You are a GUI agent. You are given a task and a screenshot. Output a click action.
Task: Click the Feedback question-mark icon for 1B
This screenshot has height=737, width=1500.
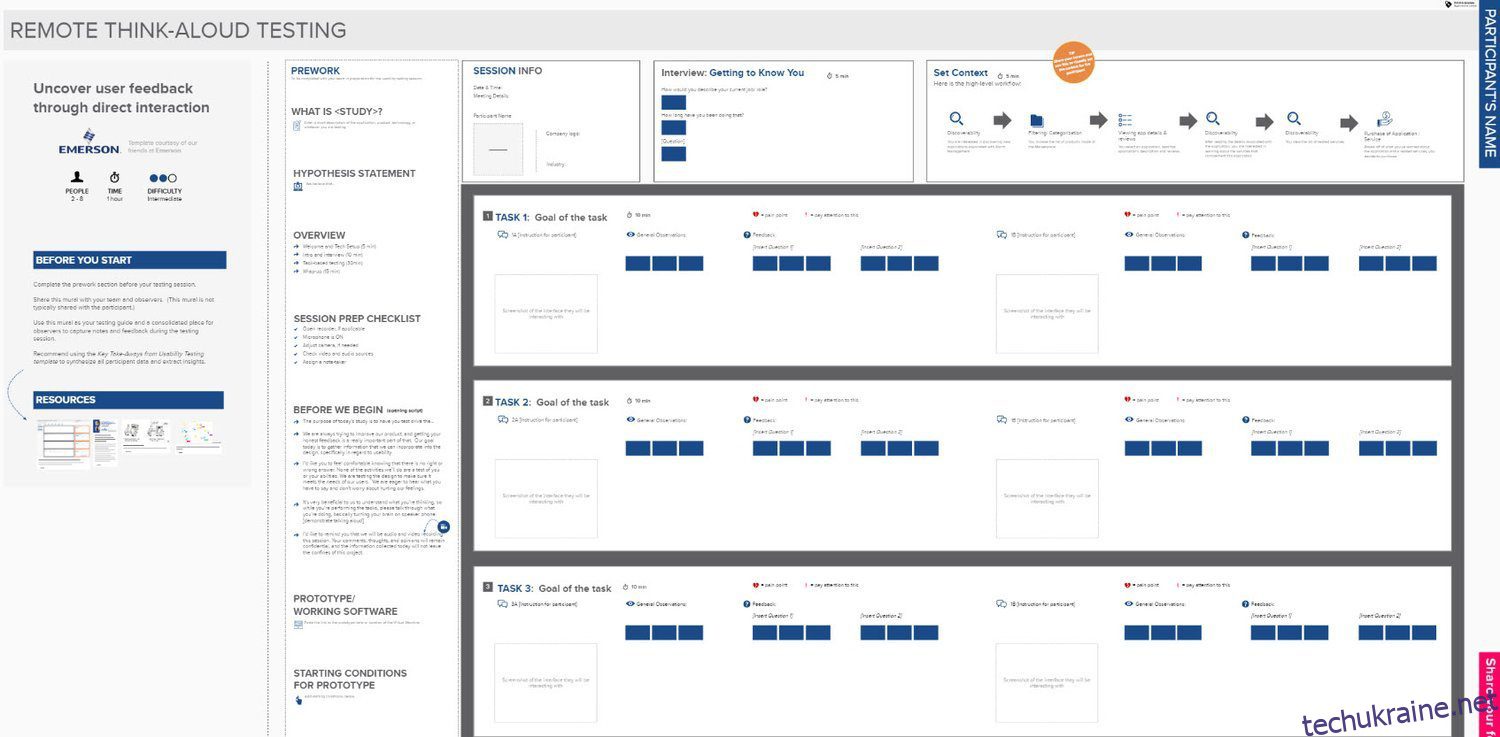1246,235
